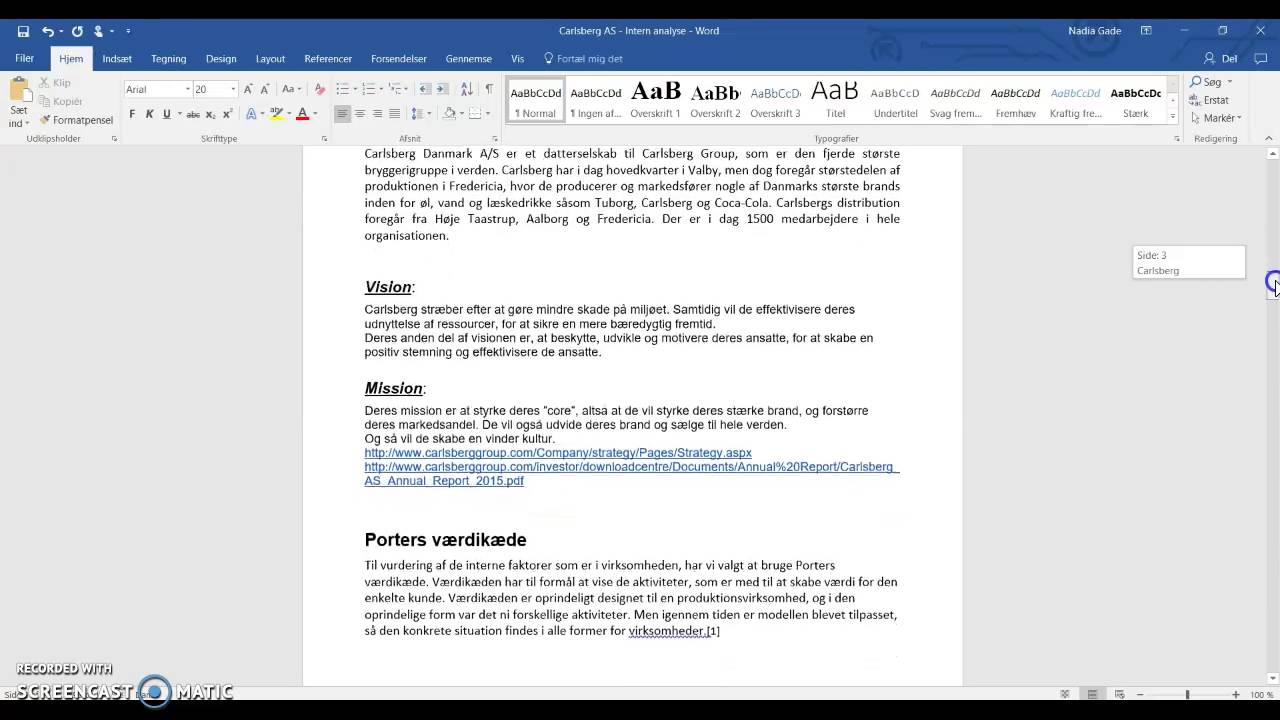
Task: Open the Afsnit paragraph dialog launcher
Action: 495,139
